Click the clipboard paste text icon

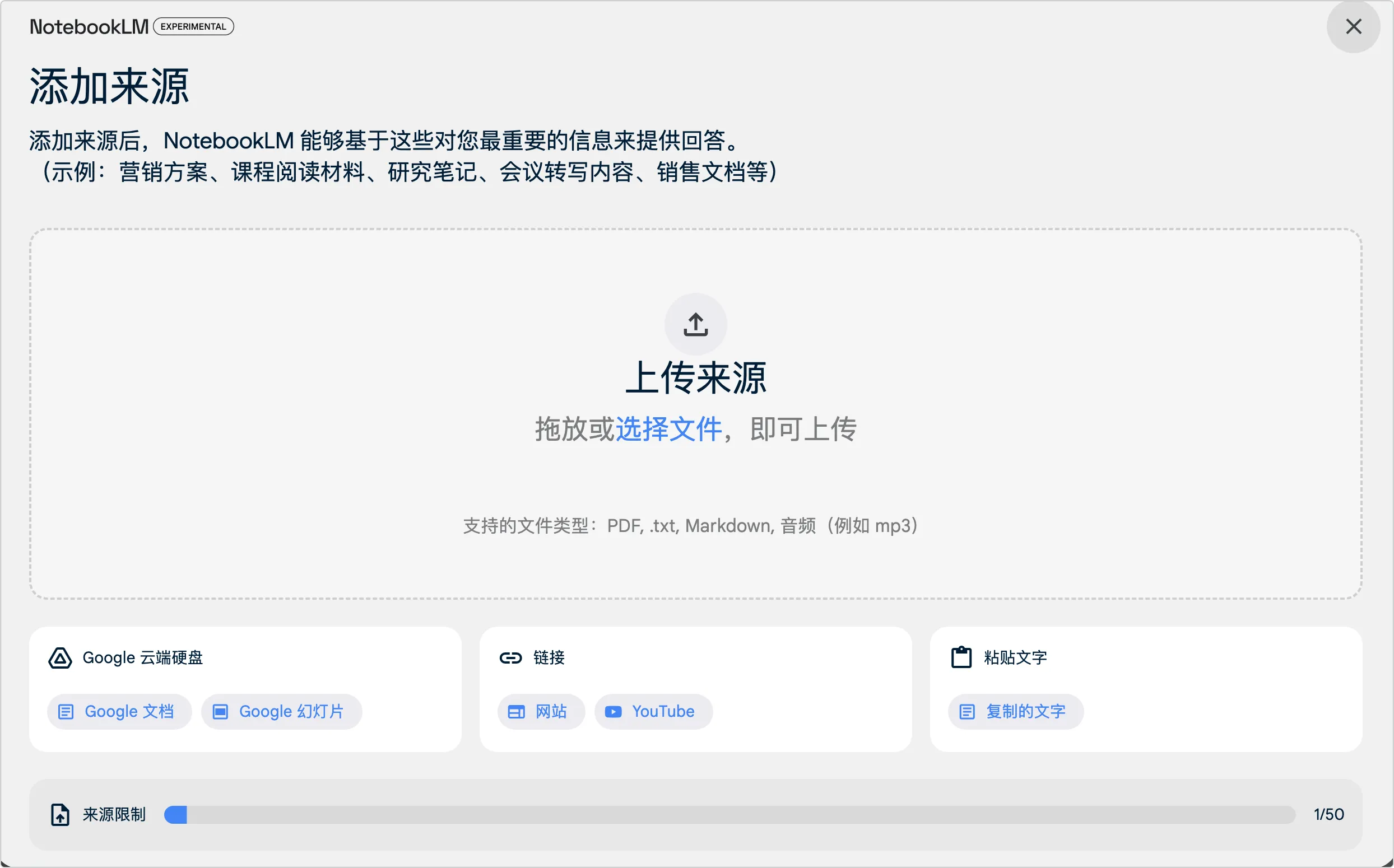[x=961, y=657]
